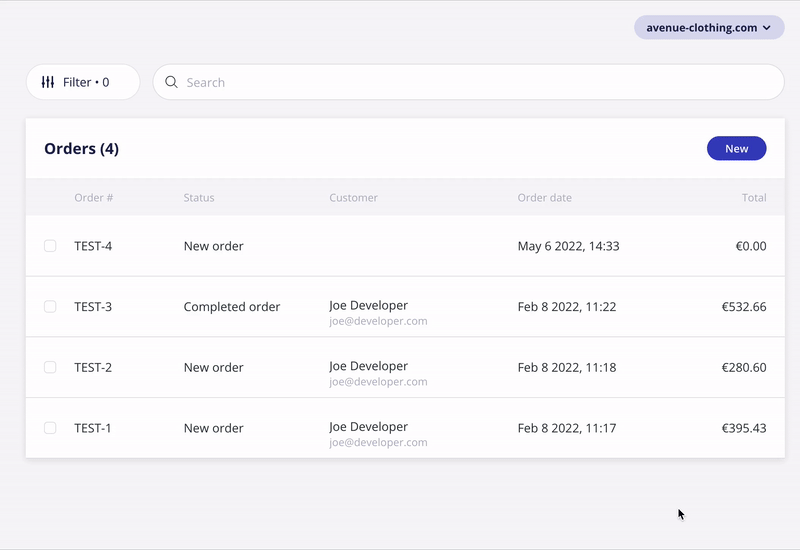Viewport: 800px width, 550px height.
Task: Click the Orders (4) heading
Action: click(x=82, y=148)
